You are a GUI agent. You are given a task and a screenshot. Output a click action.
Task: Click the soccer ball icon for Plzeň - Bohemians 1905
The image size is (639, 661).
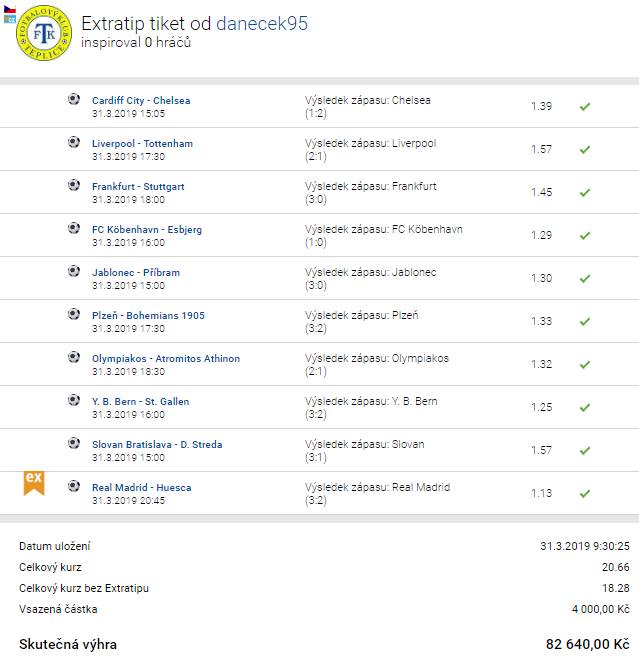(74, 314)
